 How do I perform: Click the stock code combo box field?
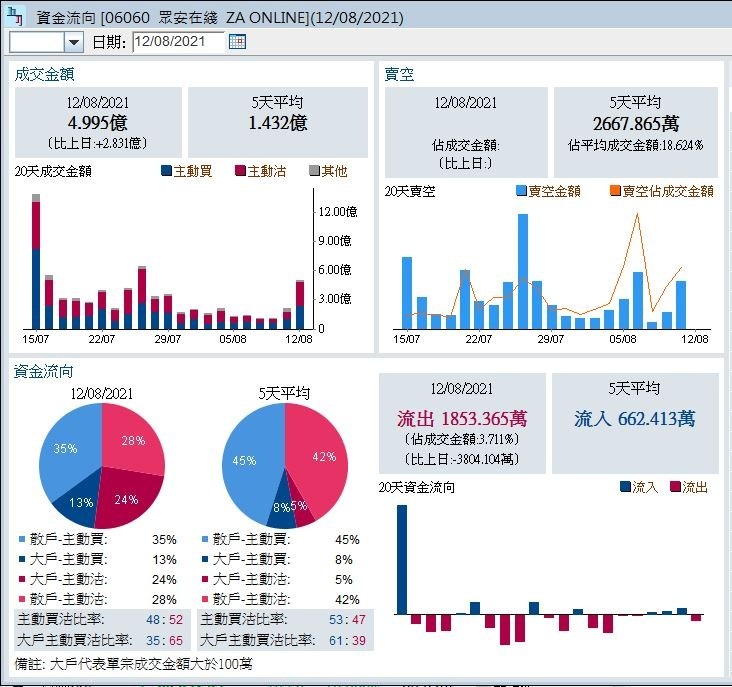[36, 42]
